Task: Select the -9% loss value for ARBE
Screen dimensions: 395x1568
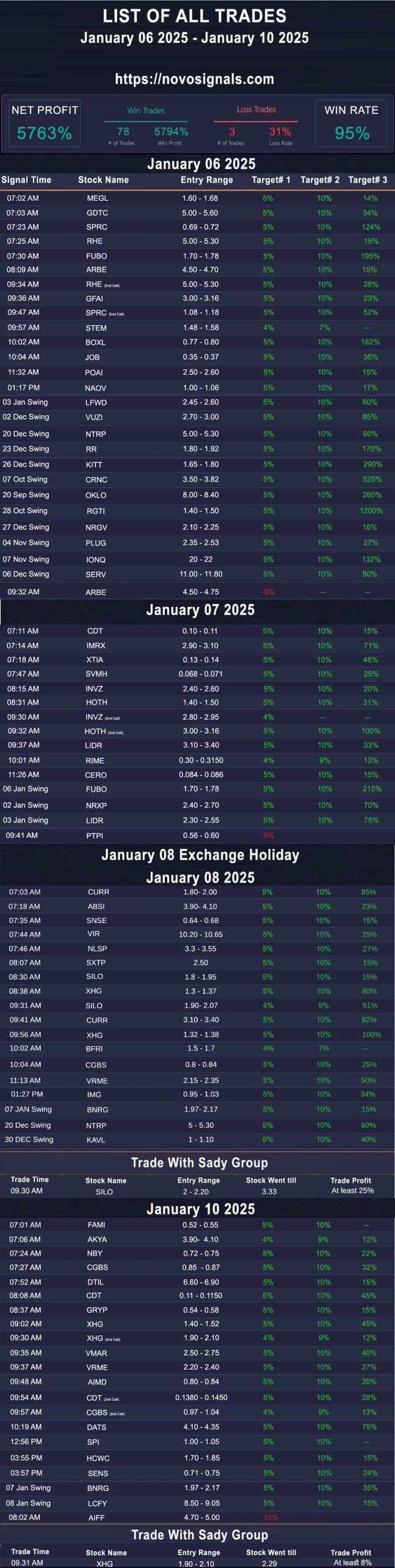Action: 268,592
